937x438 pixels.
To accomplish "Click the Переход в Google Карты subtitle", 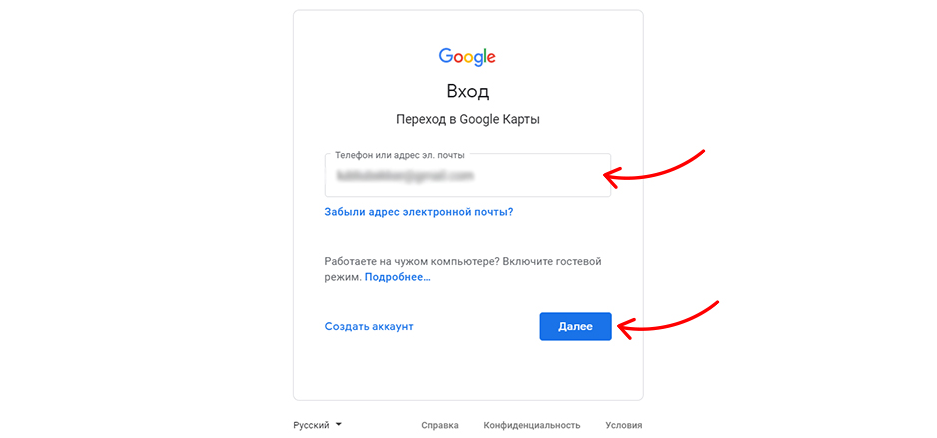I will pyautogui.click(x=468, y=120).
